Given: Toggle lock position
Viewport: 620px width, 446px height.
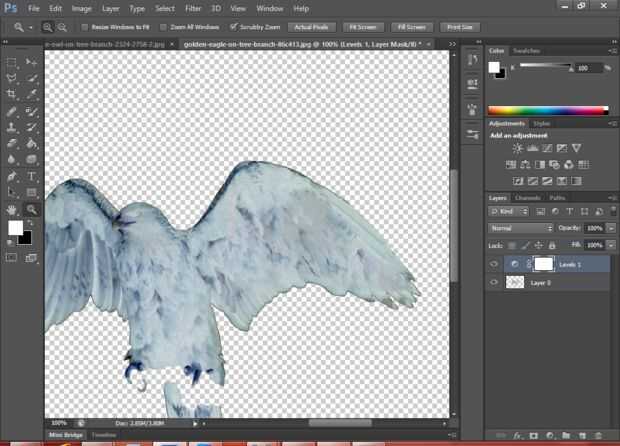Looking at the screenshot, I should (x=539, y=246).
